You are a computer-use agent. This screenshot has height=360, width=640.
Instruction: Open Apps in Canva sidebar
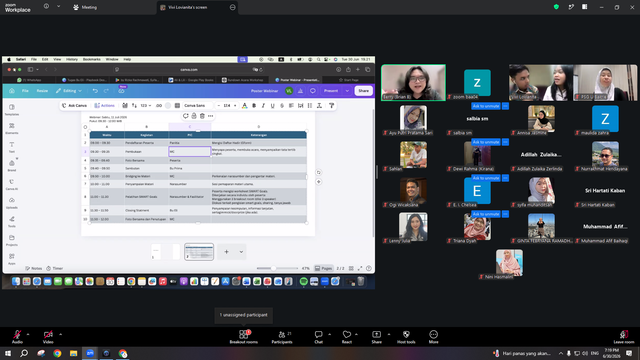click(12, 259)
